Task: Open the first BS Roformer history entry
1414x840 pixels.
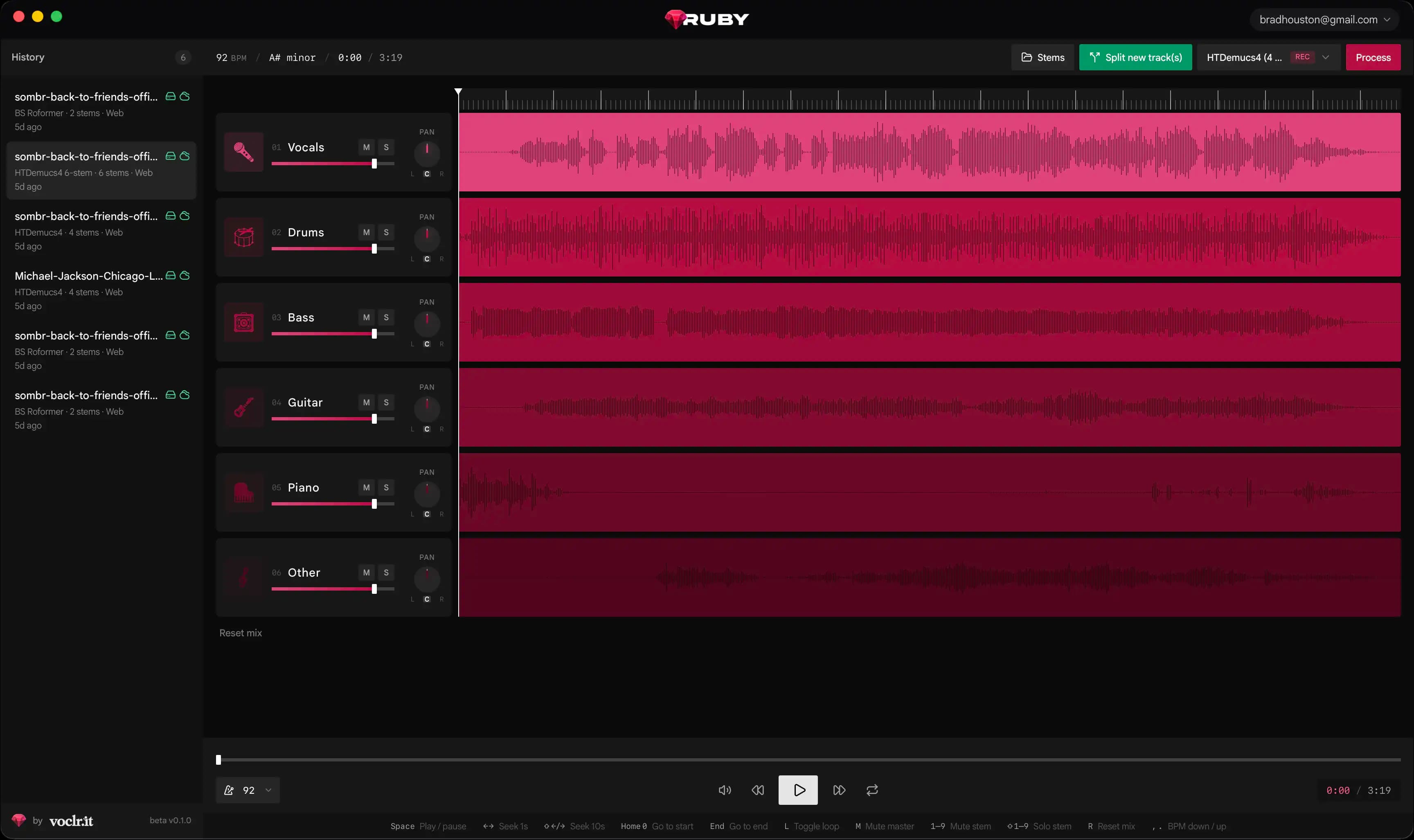Action: [x=101, y=111]
